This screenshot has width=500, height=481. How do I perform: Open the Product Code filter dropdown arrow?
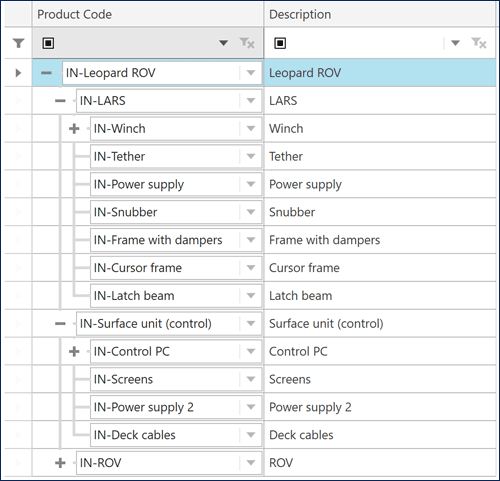coord(223,43)
